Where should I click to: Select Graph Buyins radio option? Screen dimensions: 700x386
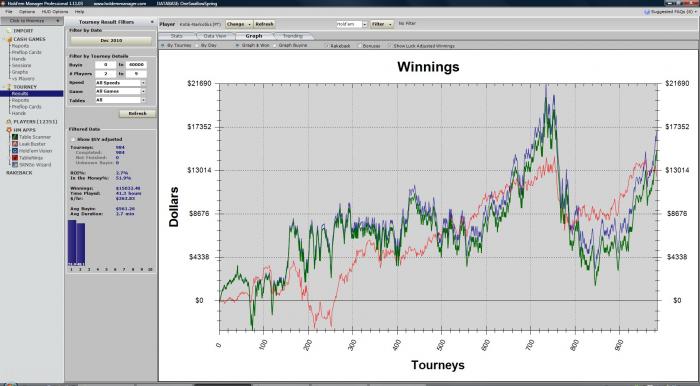pyautogui.click(x=275, y=46)
